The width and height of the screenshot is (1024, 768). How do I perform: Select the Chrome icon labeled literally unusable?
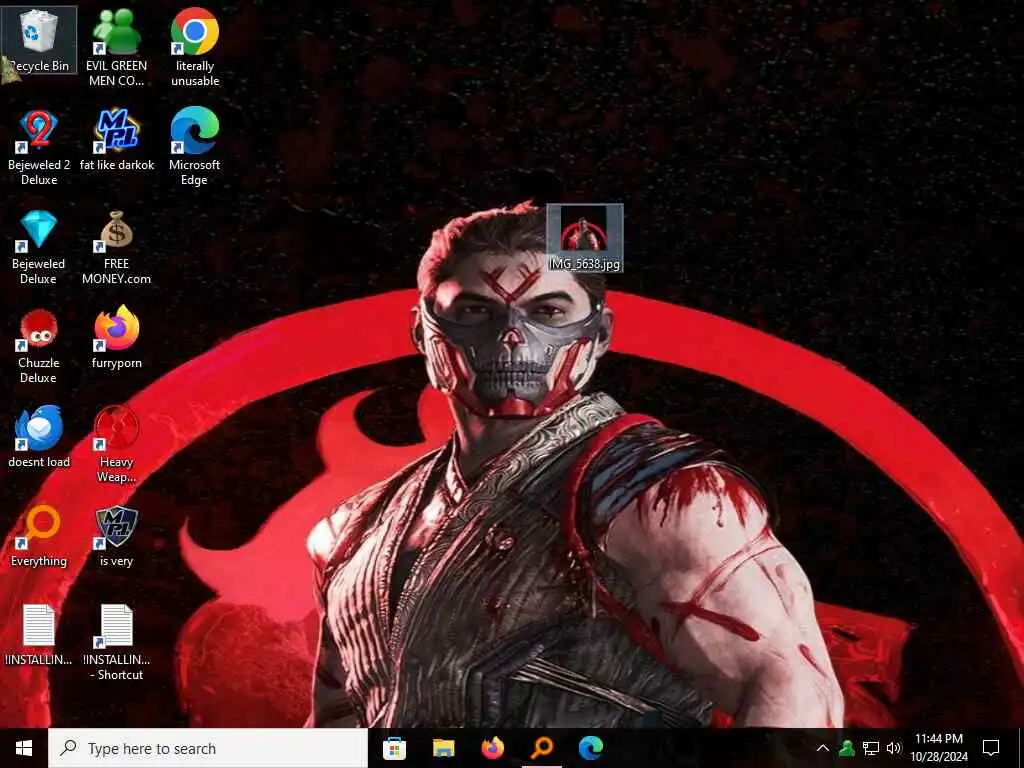(195, 48)
